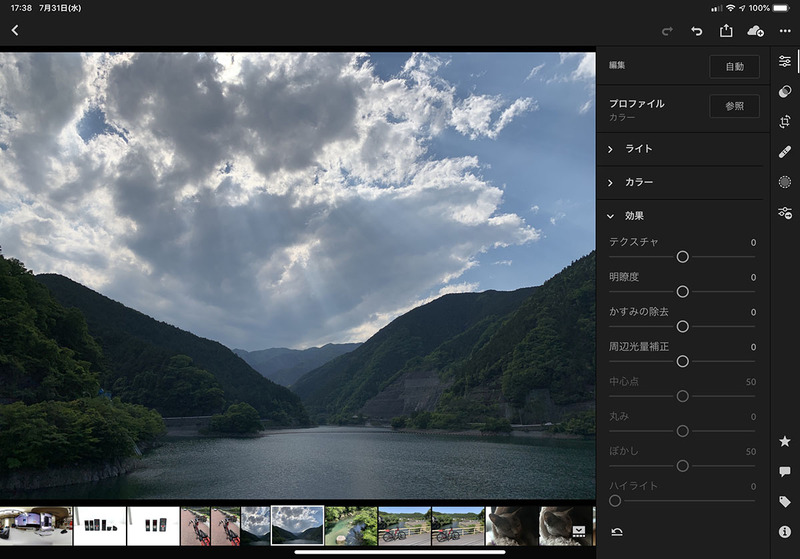Click the 明瞭度 slider handle

[x=682, y=292]
